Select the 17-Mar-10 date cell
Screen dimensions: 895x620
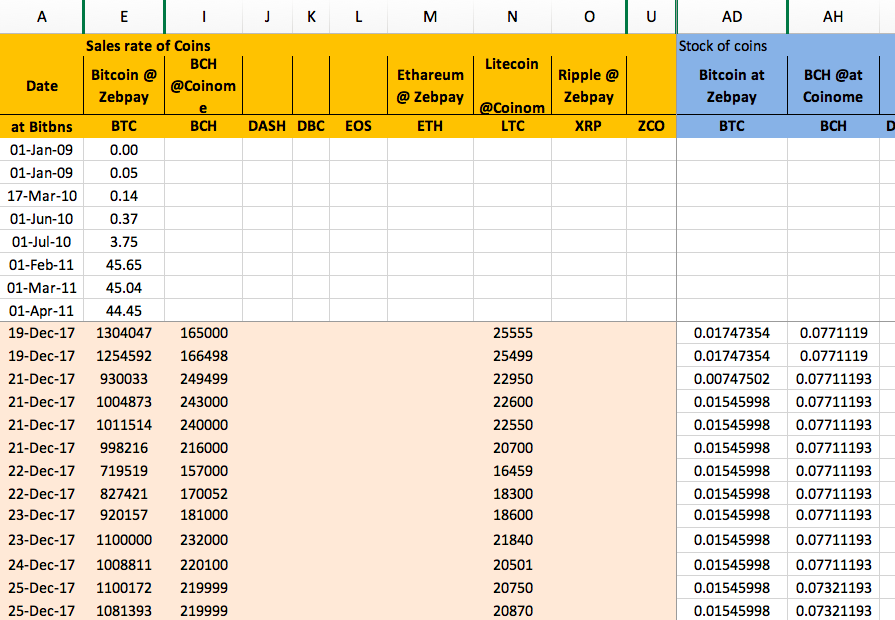click(42, 196)
